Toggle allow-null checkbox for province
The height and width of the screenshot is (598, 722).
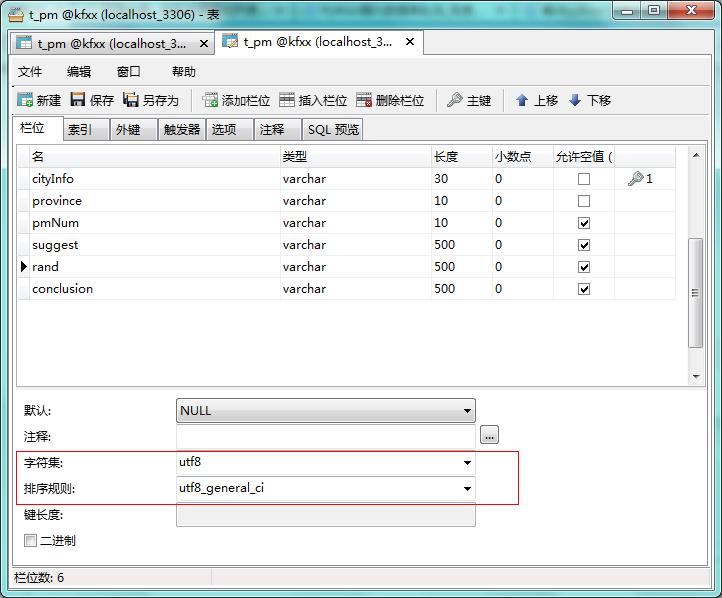584,201
